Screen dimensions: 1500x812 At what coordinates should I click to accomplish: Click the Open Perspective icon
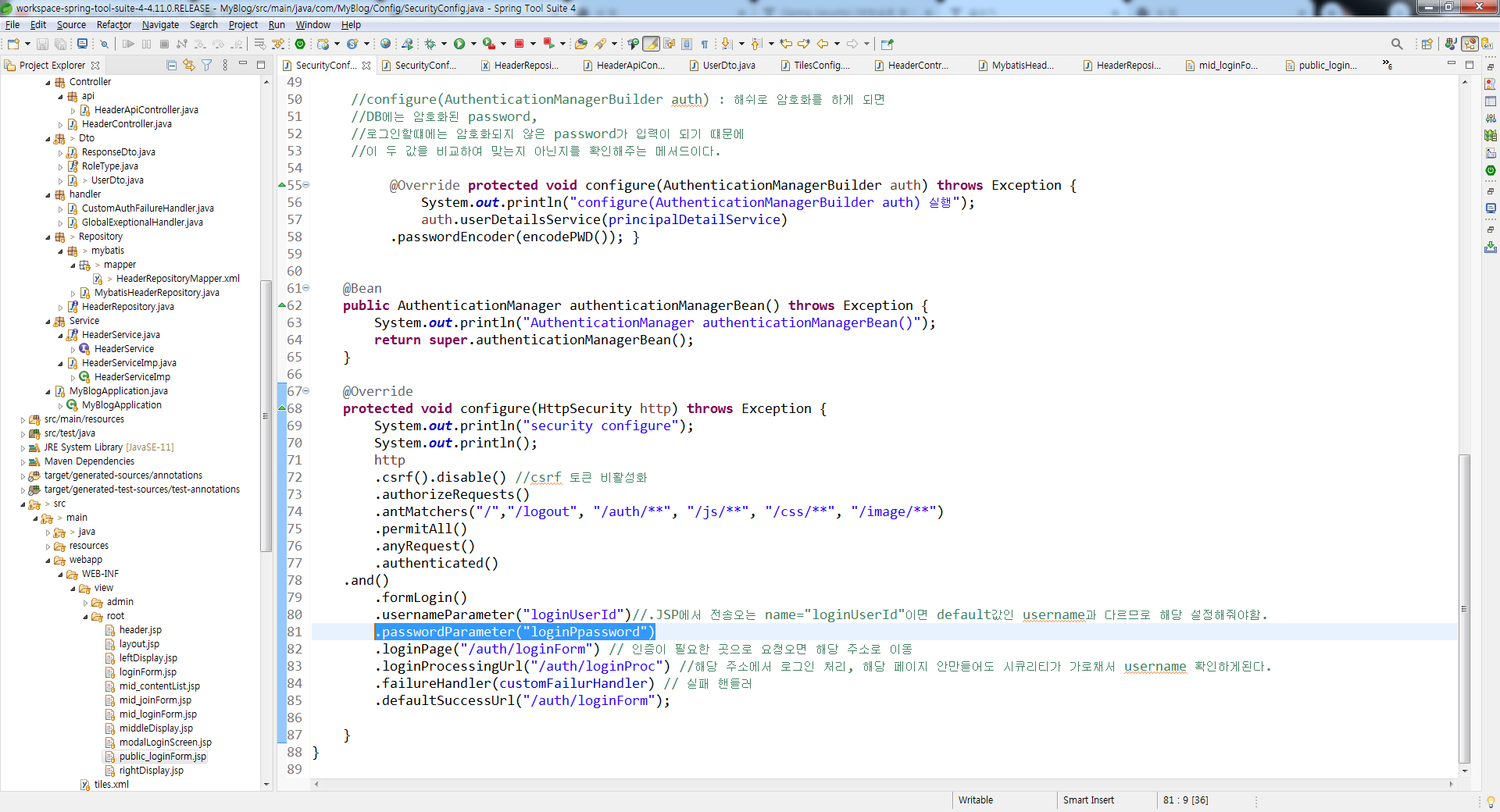click(1427, 44)
